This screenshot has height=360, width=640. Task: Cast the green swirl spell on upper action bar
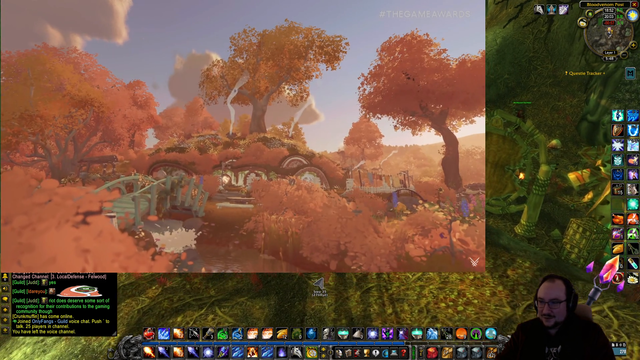(222, 333)
